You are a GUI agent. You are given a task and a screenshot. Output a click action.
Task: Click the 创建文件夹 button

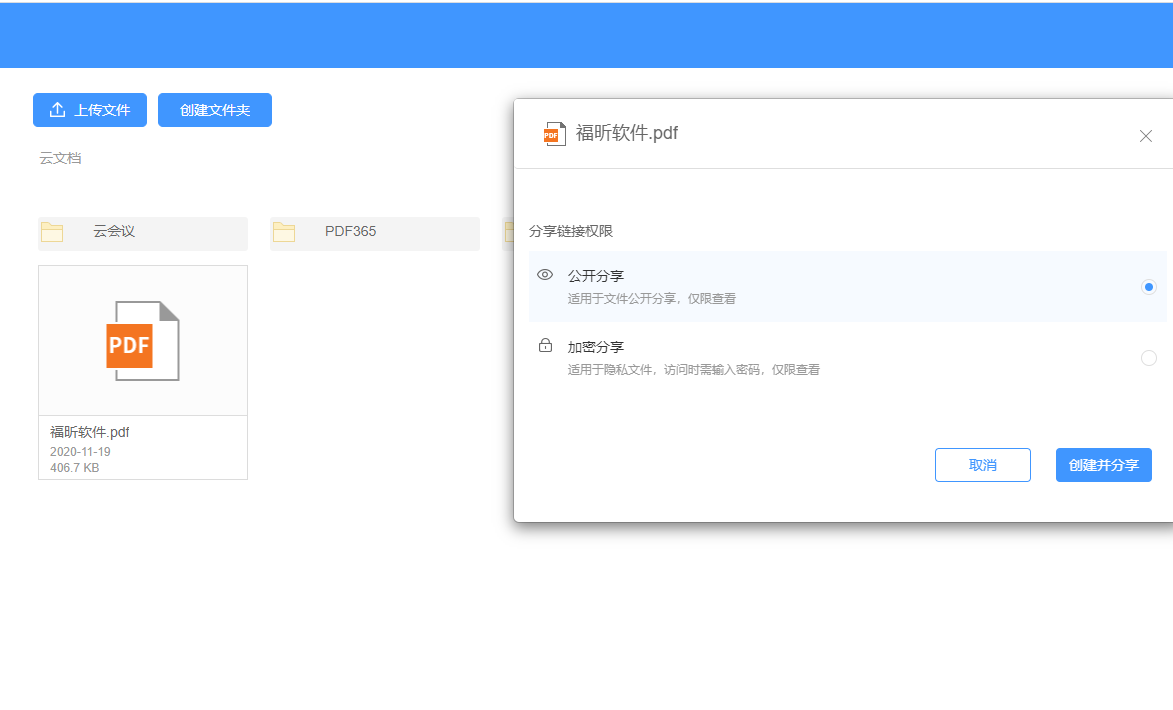(x=214, y=110)
